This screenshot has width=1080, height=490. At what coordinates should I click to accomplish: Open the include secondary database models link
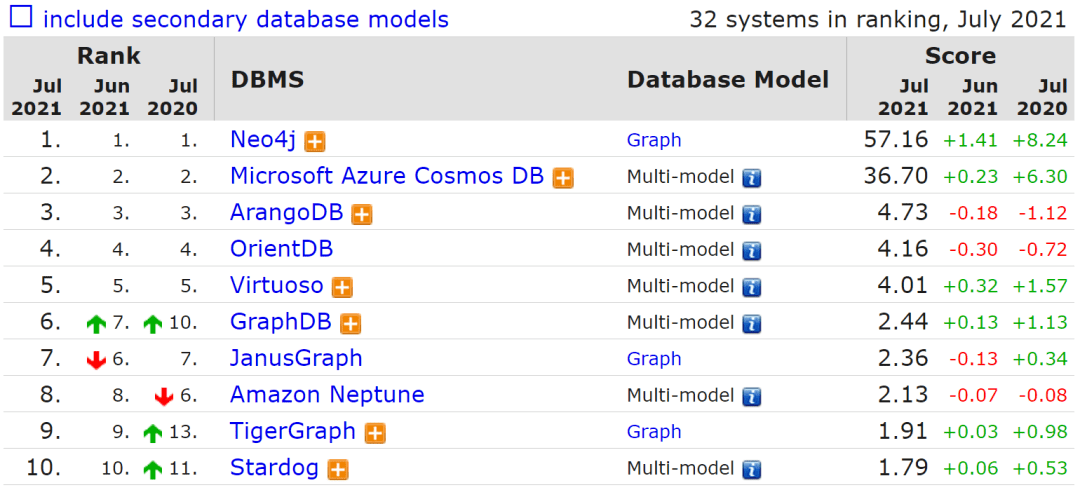click(x=246, y=19)
